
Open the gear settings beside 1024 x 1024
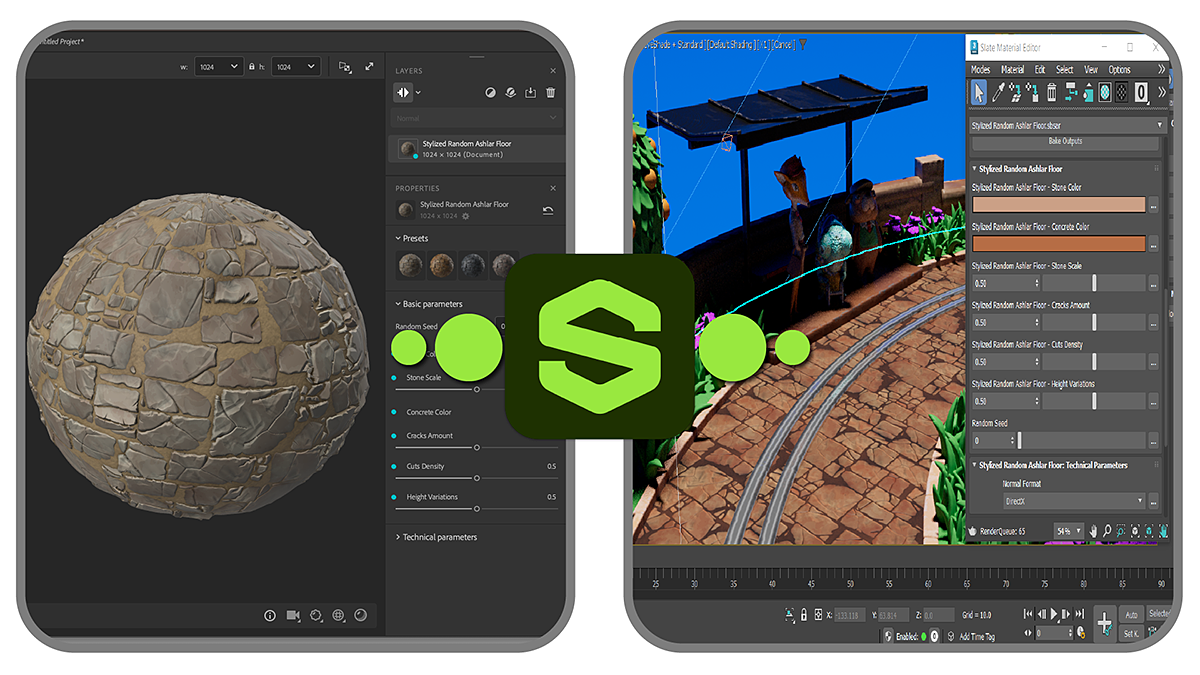click(x=465, y=216)
